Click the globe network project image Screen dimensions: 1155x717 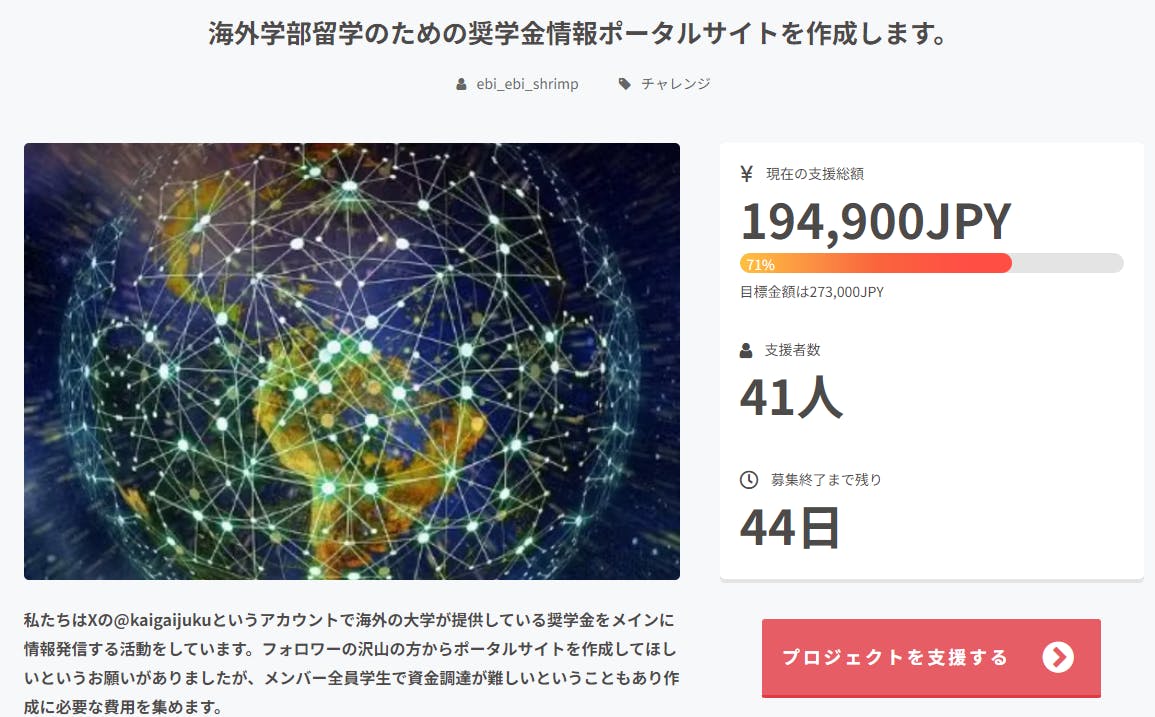point(352,361)
